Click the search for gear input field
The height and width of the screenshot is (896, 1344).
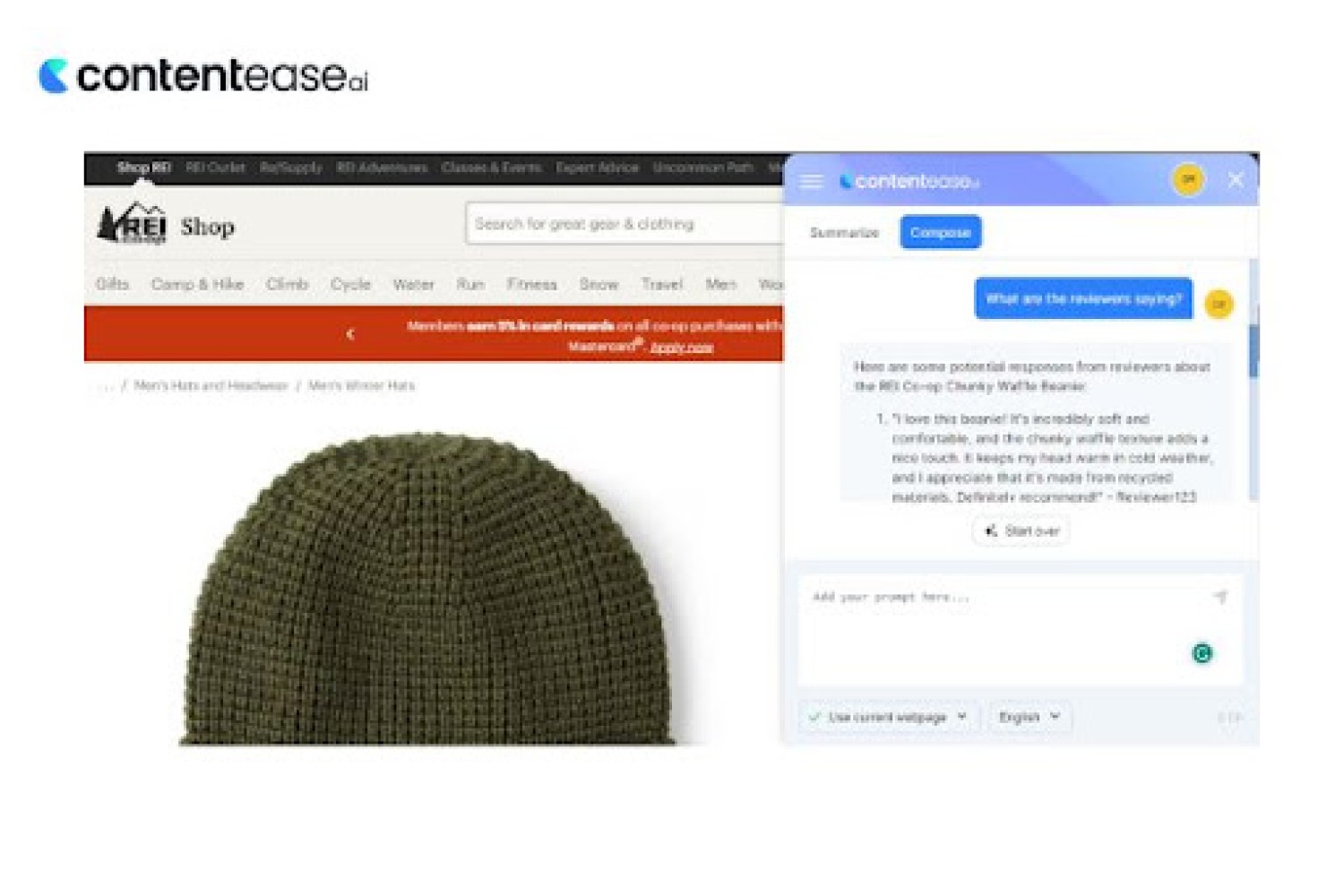pyautogui.click(x=625, y=224)
